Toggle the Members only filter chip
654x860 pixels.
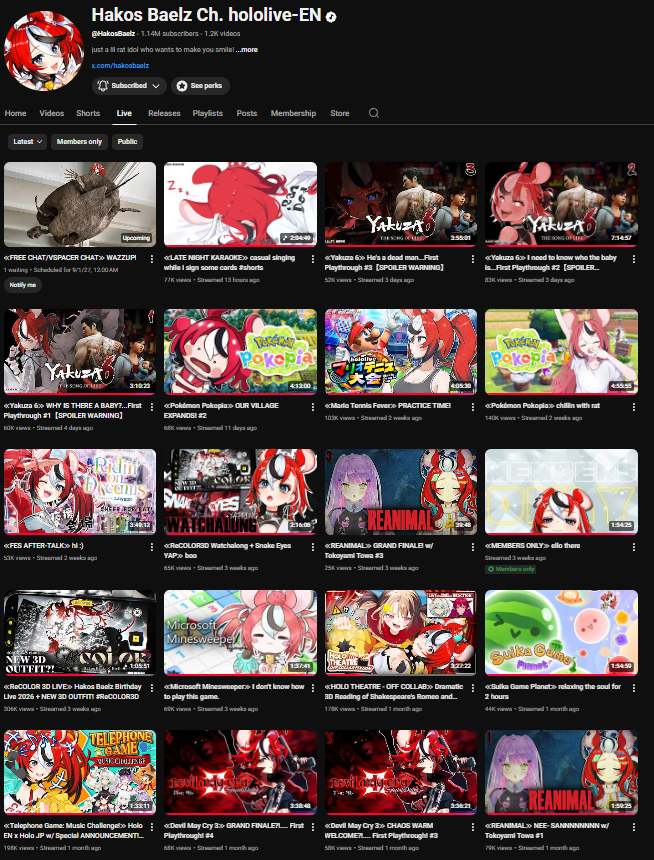tap(80, 142)
